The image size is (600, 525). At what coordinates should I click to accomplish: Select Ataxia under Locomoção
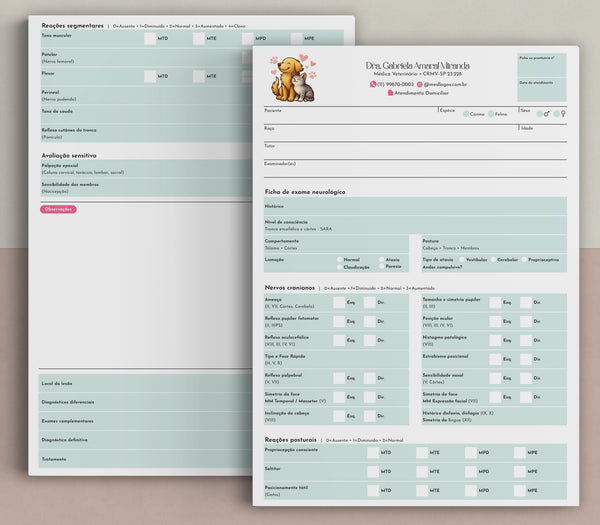click(x=382, y=259)
